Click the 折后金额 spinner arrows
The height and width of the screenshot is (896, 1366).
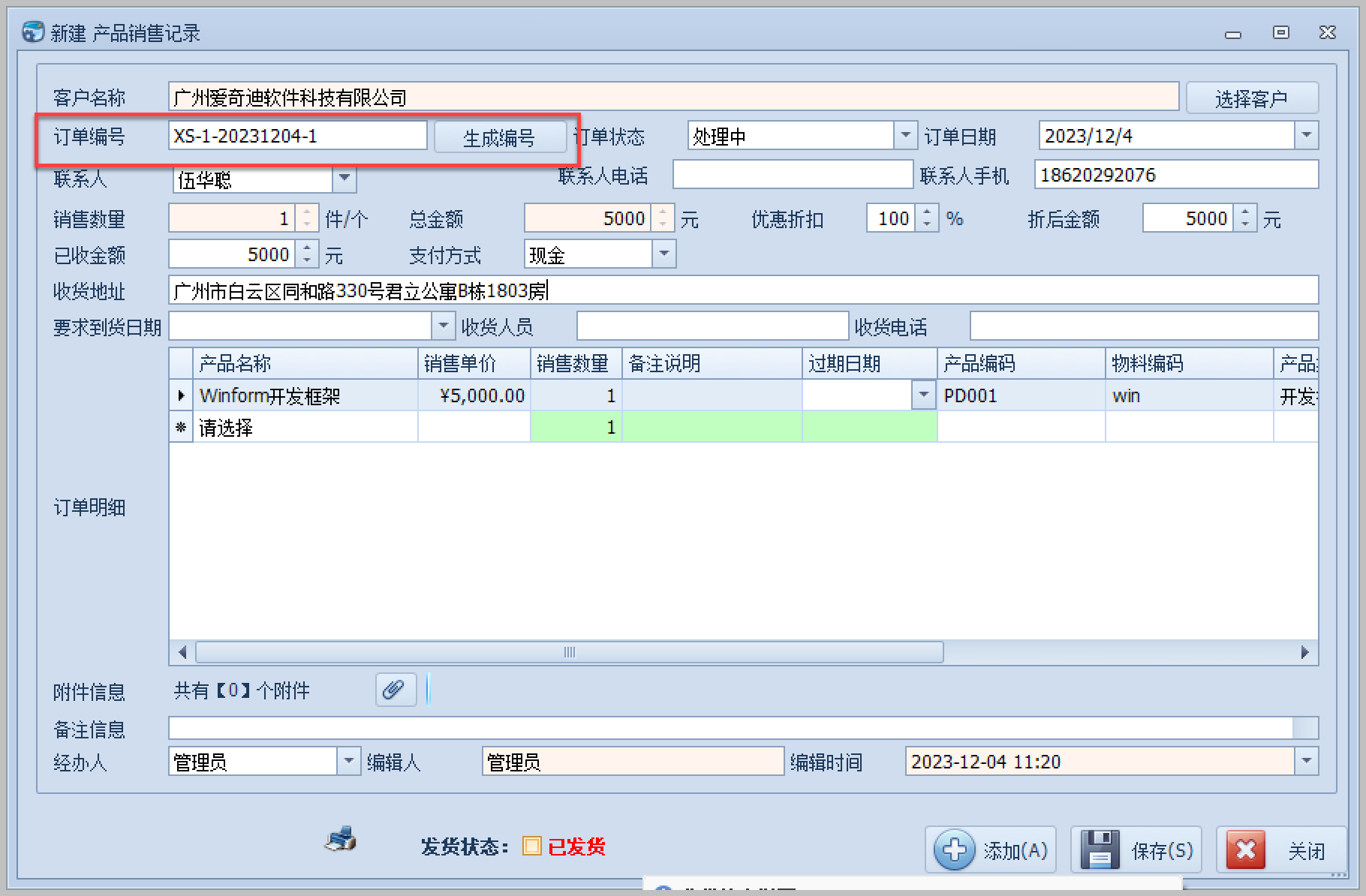pyautogui.click(x=1245, y=218)
